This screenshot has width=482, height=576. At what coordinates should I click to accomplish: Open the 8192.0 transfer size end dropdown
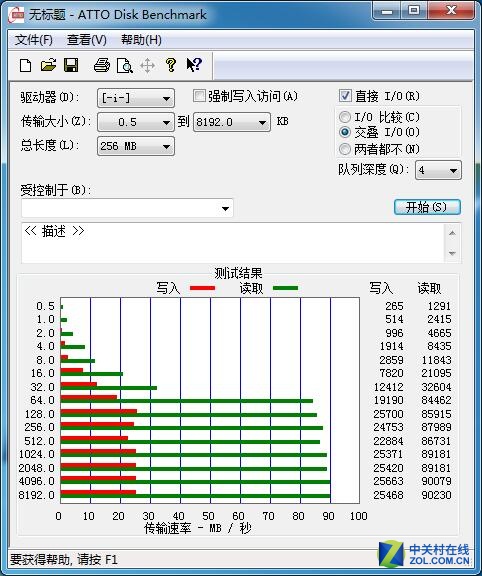(x=232, y=122)
